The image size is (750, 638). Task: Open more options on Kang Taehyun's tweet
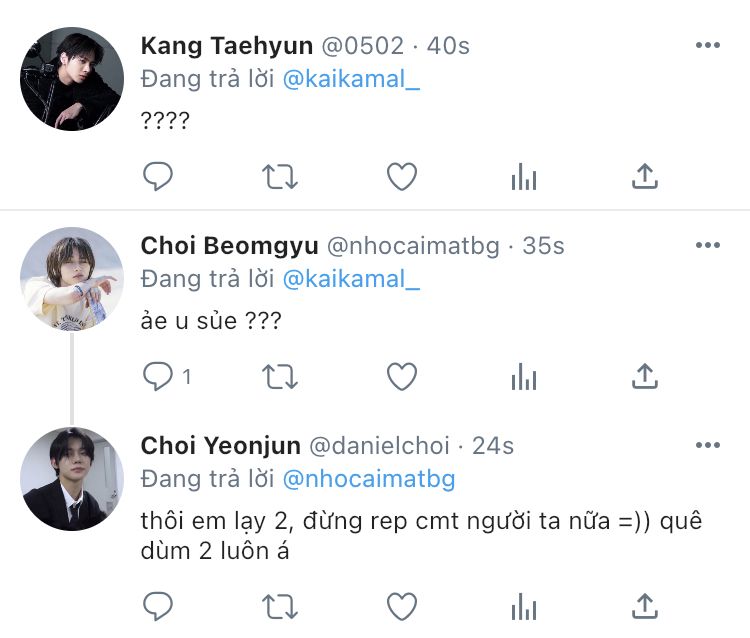(x=707, y=46)
